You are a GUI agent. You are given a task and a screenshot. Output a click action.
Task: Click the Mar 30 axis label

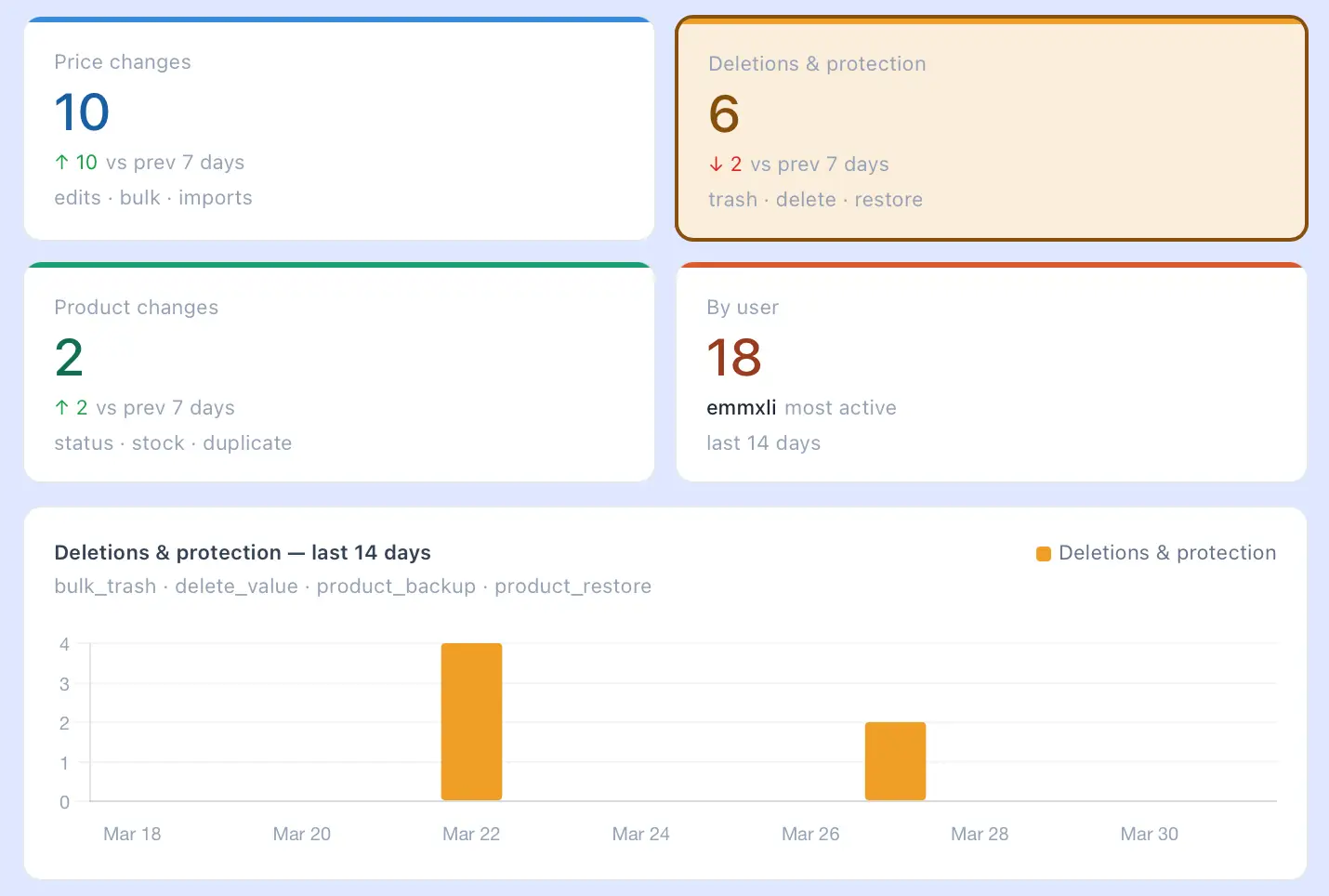coord(1149,834)
